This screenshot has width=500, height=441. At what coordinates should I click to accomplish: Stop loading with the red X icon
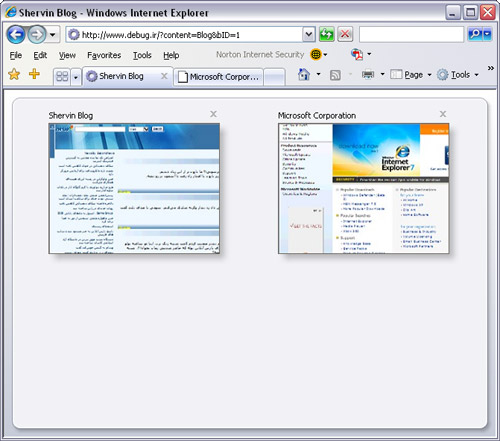point(345,34)
